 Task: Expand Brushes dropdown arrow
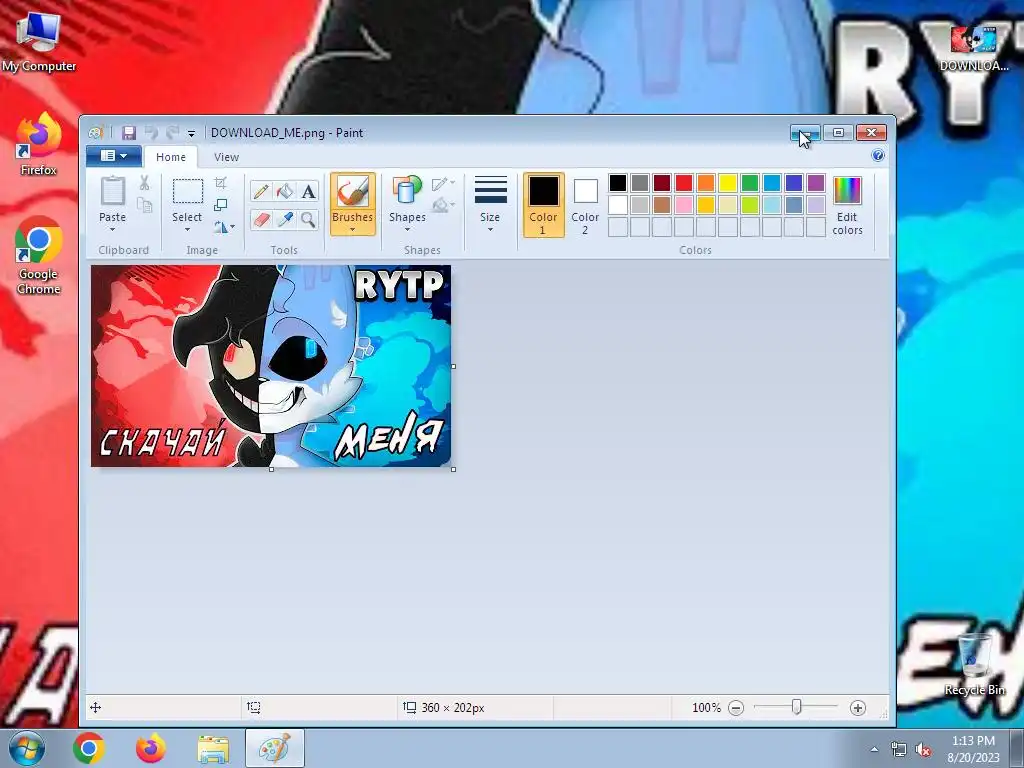point(353,230)
